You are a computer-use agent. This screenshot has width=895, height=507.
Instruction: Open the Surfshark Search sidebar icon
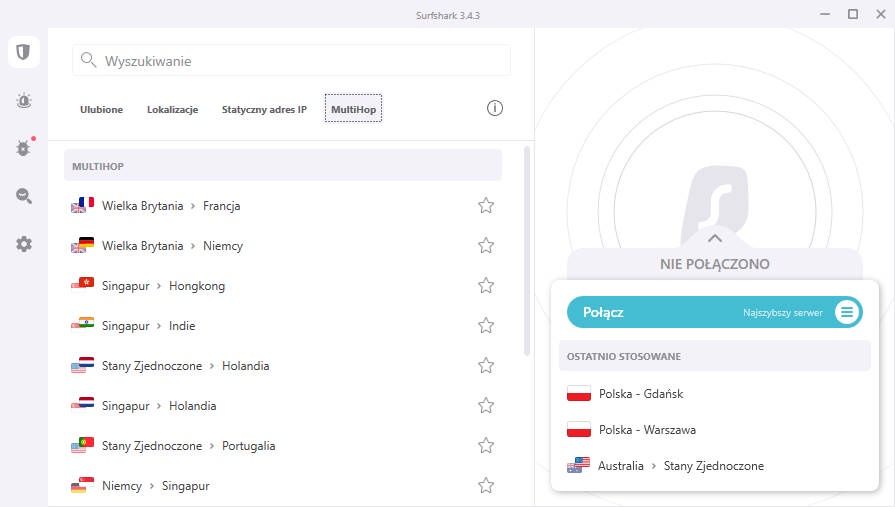(23, 196)
